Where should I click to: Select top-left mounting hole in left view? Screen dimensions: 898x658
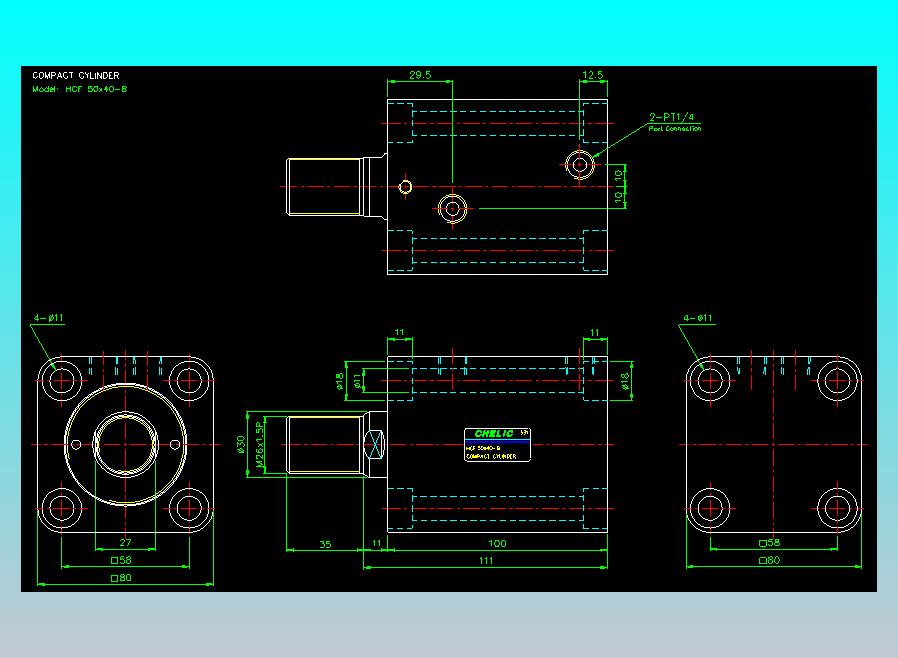(62, 380)
